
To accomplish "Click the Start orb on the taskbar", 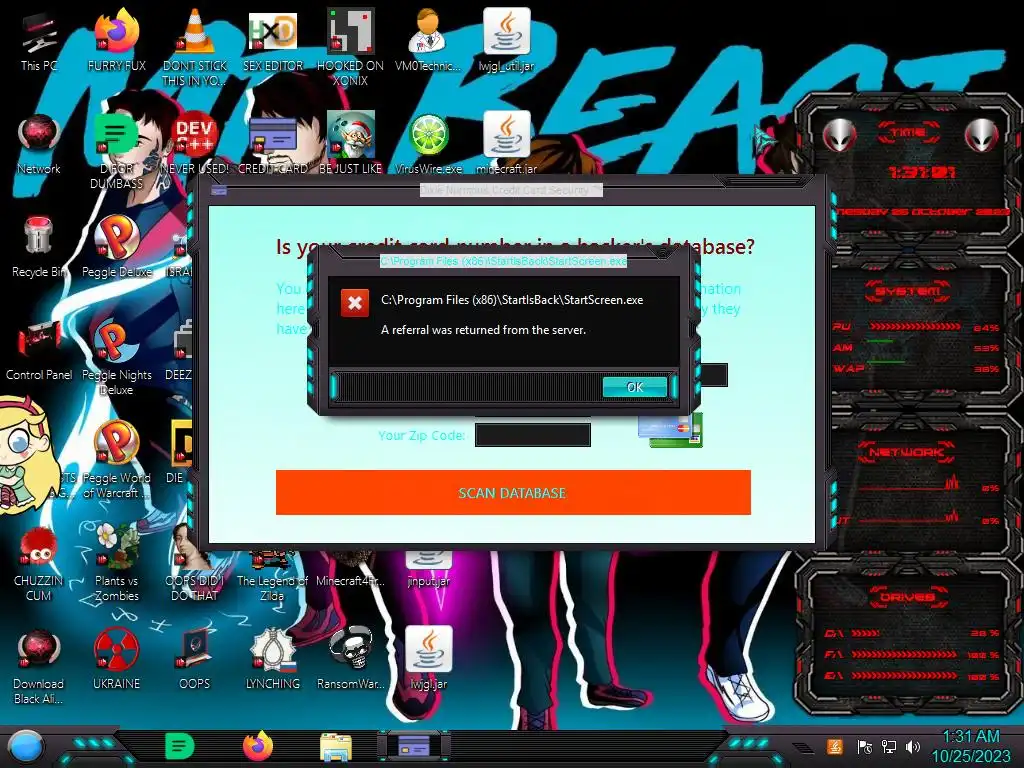I will coord(25,746).
